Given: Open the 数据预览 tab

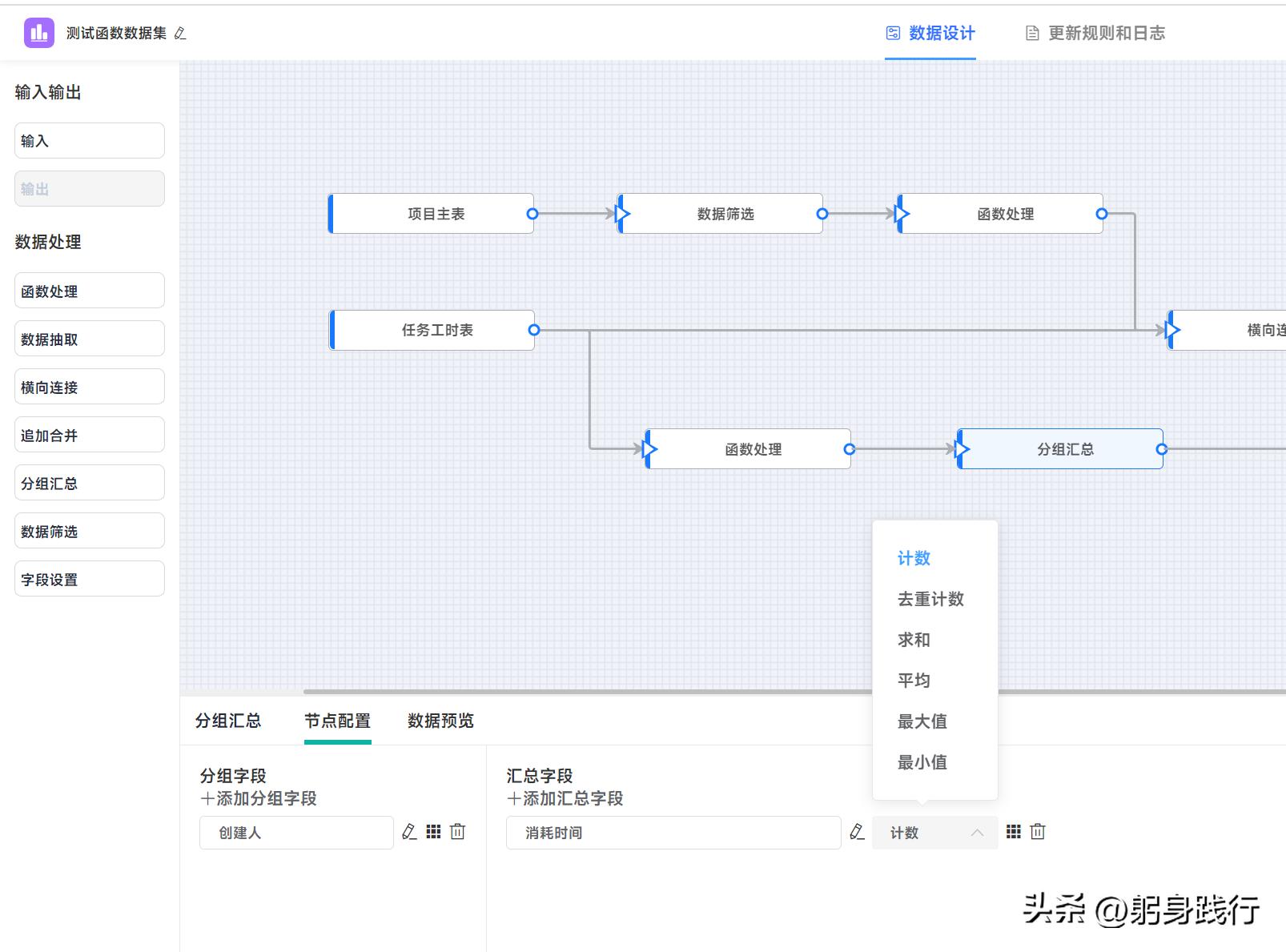Looking at the screenshot, I should [440, 721].
